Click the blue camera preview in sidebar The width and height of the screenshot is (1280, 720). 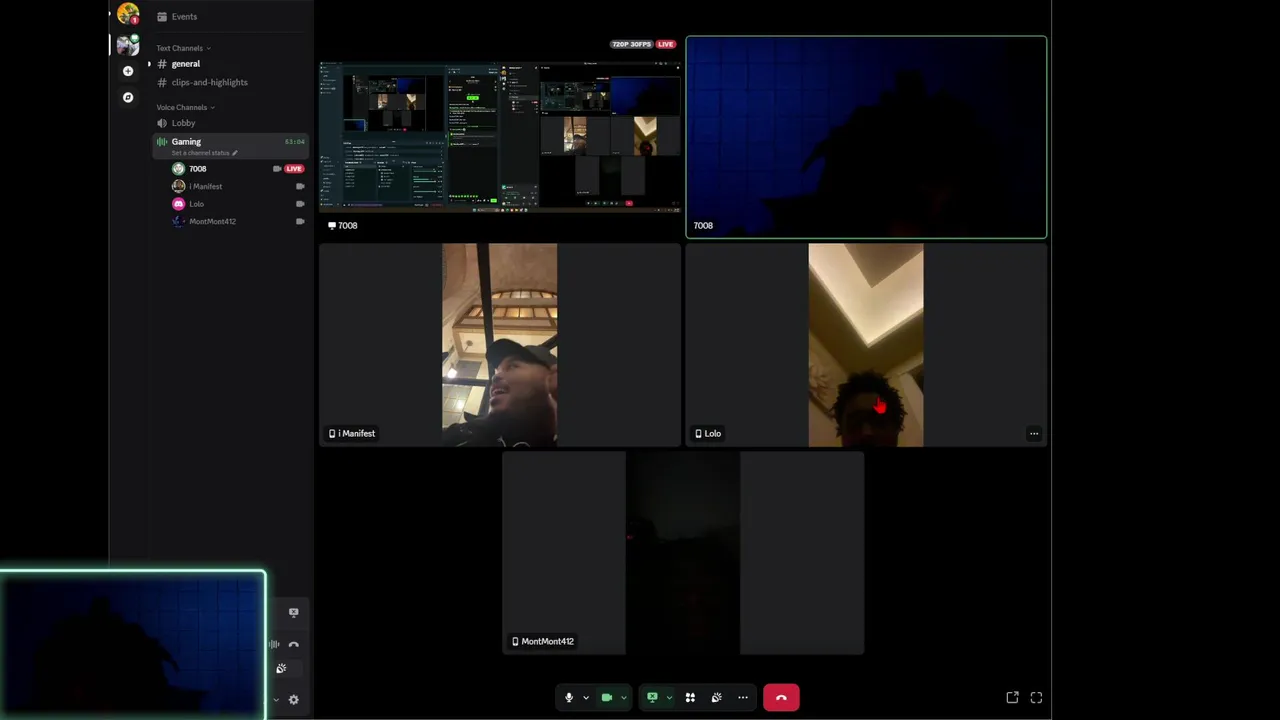(133, 645)
